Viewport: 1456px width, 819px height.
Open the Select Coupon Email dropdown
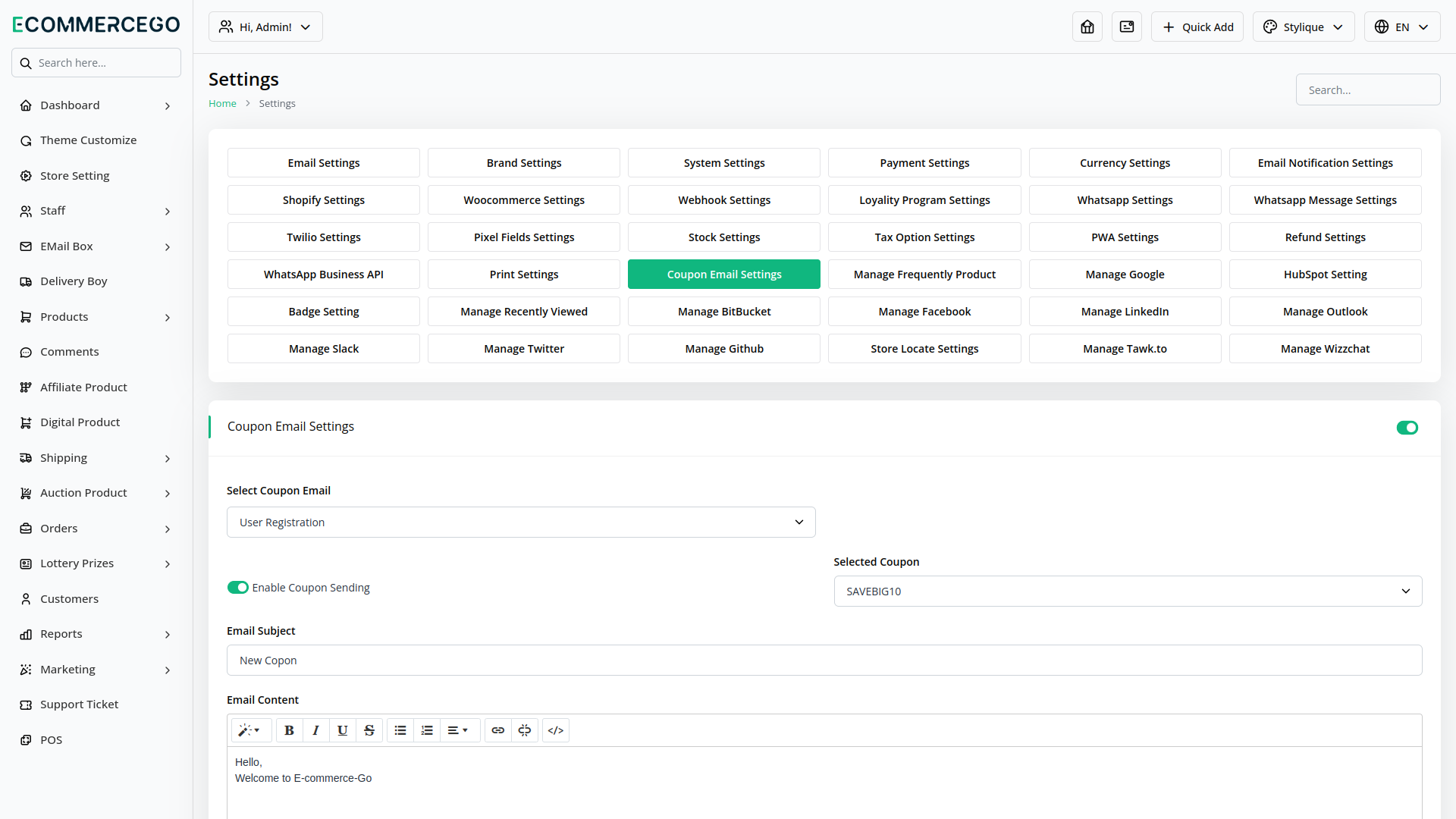tap(521, 522)
